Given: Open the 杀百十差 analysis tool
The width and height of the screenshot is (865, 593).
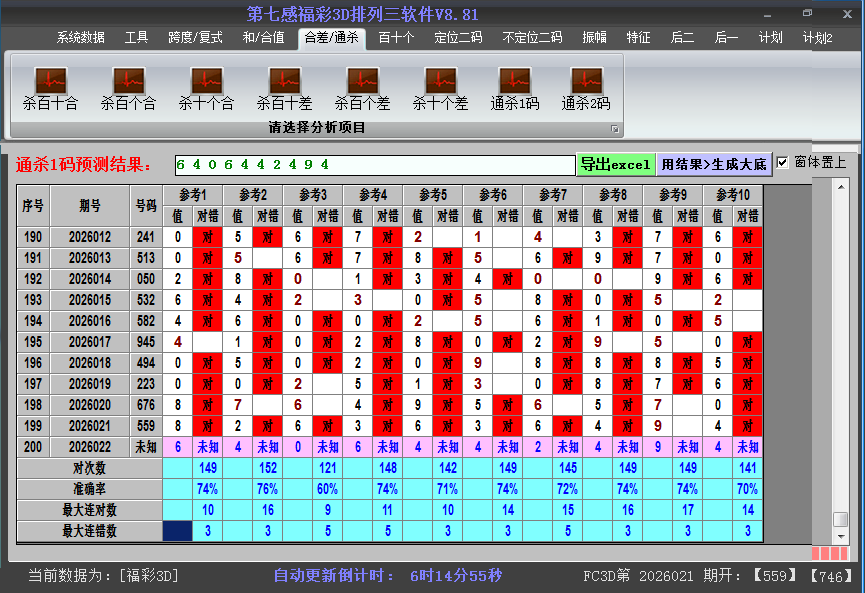Looking at the screenshot, I should [x=283, y=85].
